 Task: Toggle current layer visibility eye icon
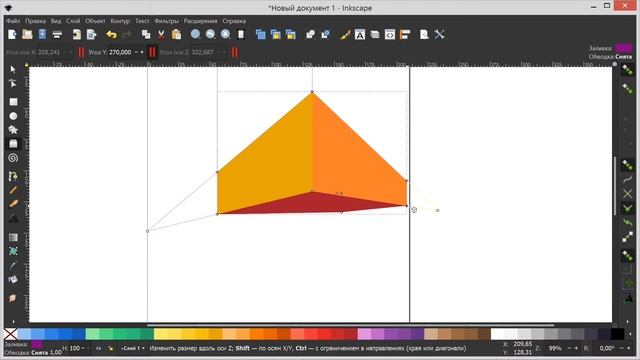pyautogui.click(x=98, y=349)
